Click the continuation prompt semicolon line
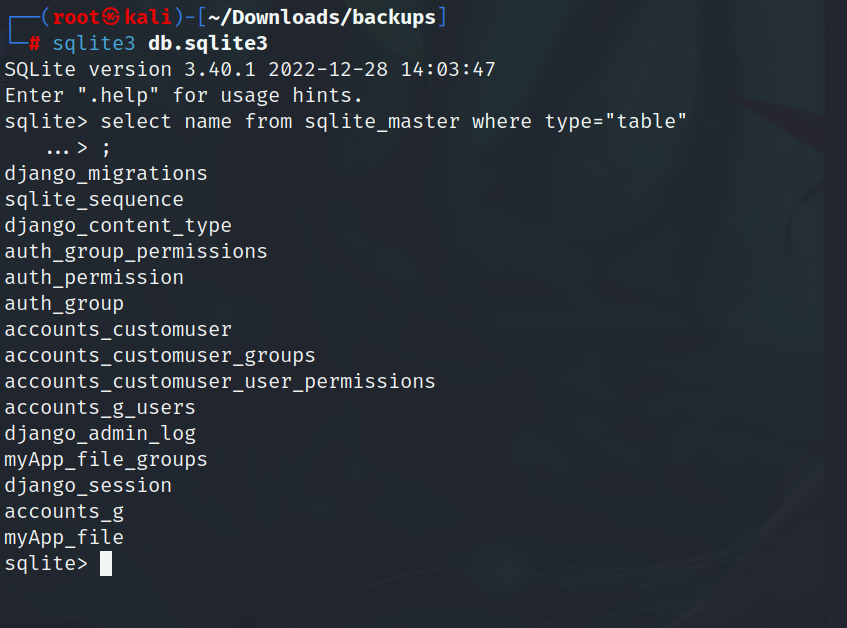The height and width of the screenshot is (628, 847). click(106, 148)
